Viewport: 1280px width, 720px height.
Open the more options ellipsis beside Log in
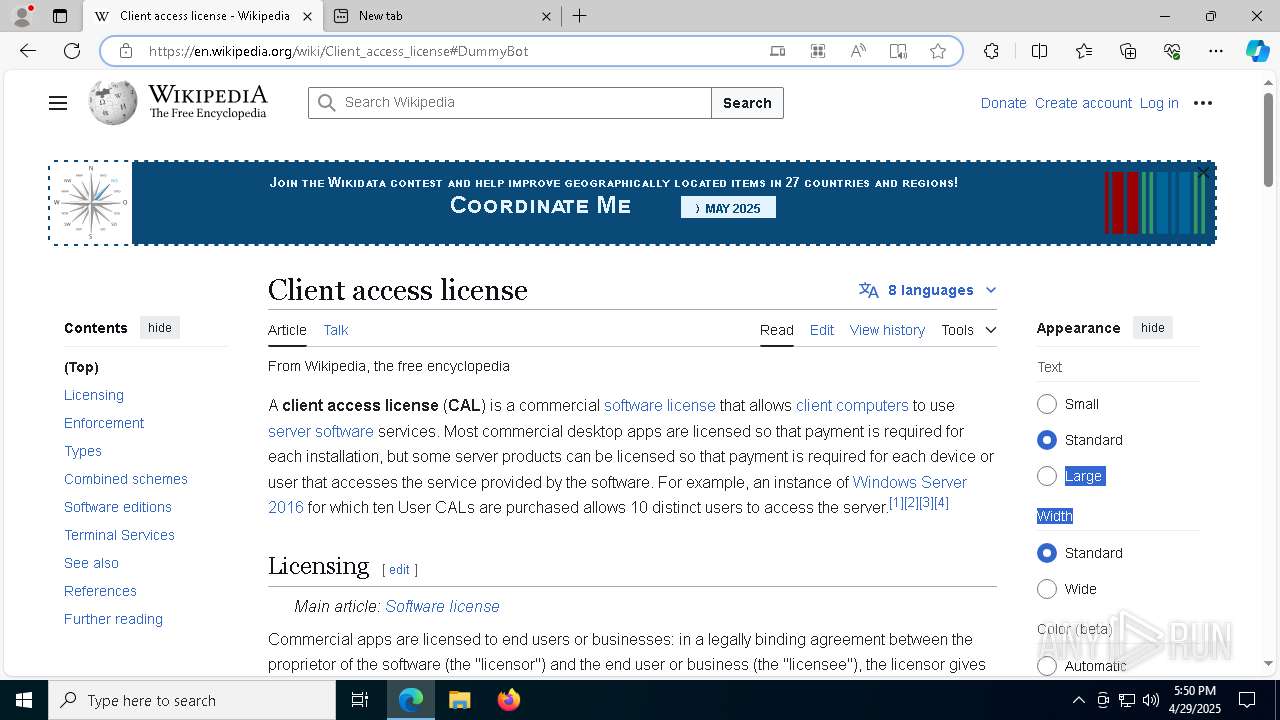[1203, 103]
